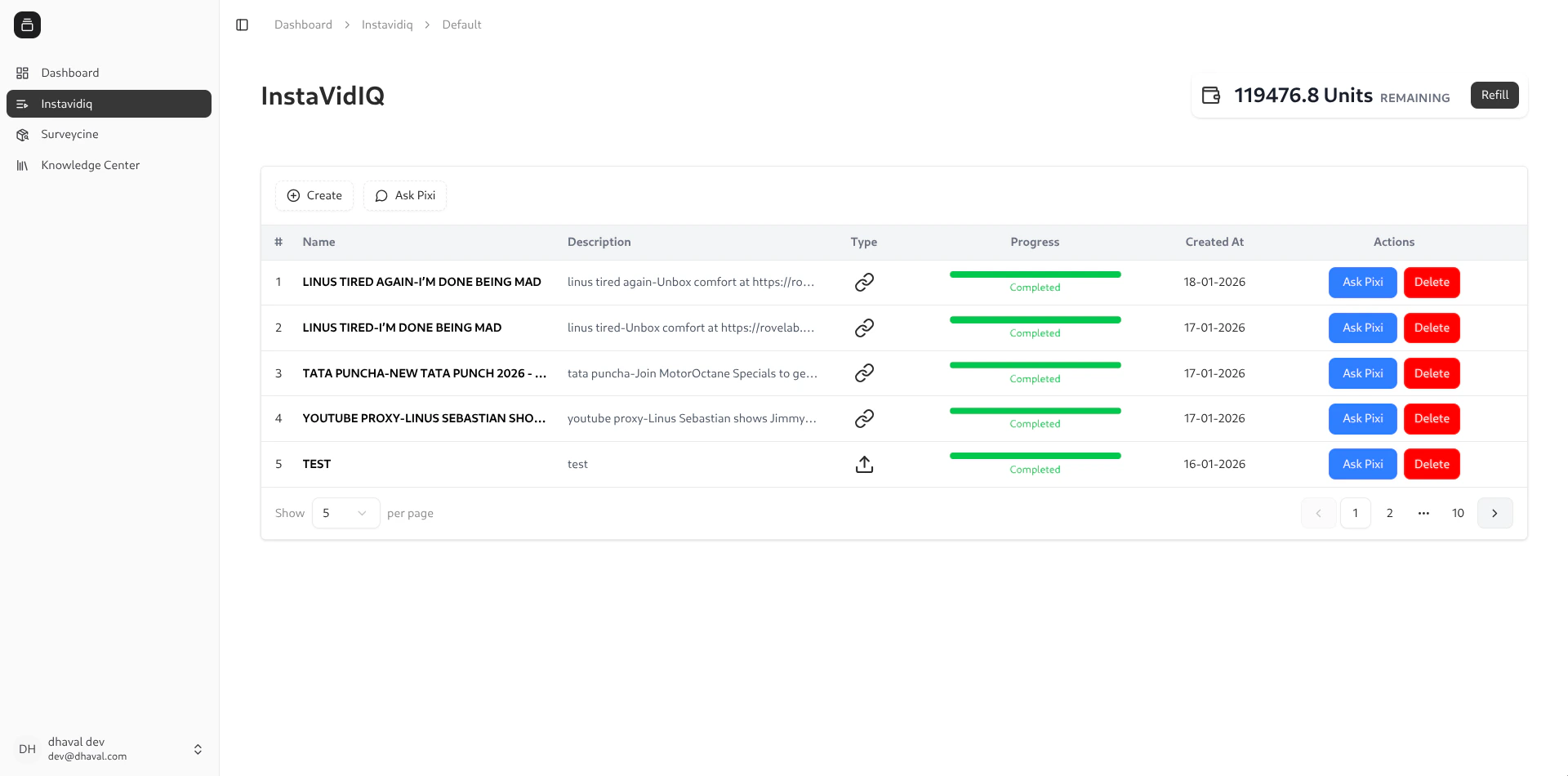
Task: Click the app logo in the sidebar
Action: pyautogui.click(x=27, y=25)
